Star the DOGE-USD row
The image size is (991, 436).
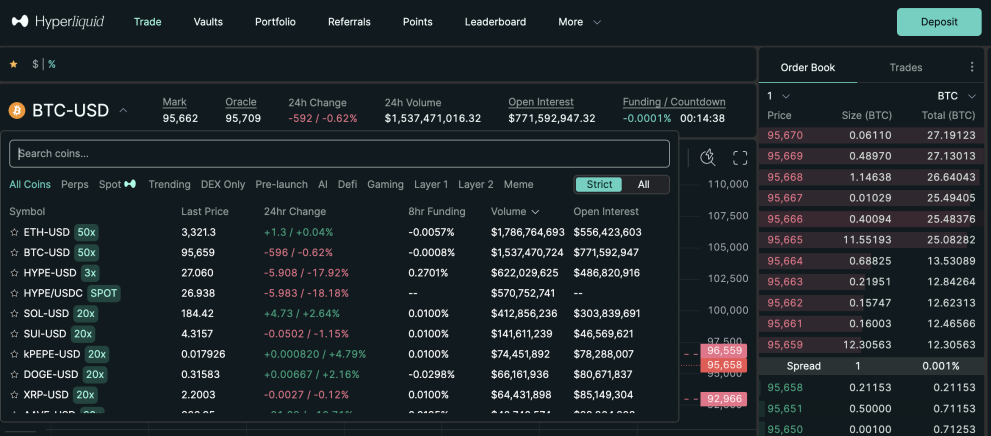click(x=14, y=374)
